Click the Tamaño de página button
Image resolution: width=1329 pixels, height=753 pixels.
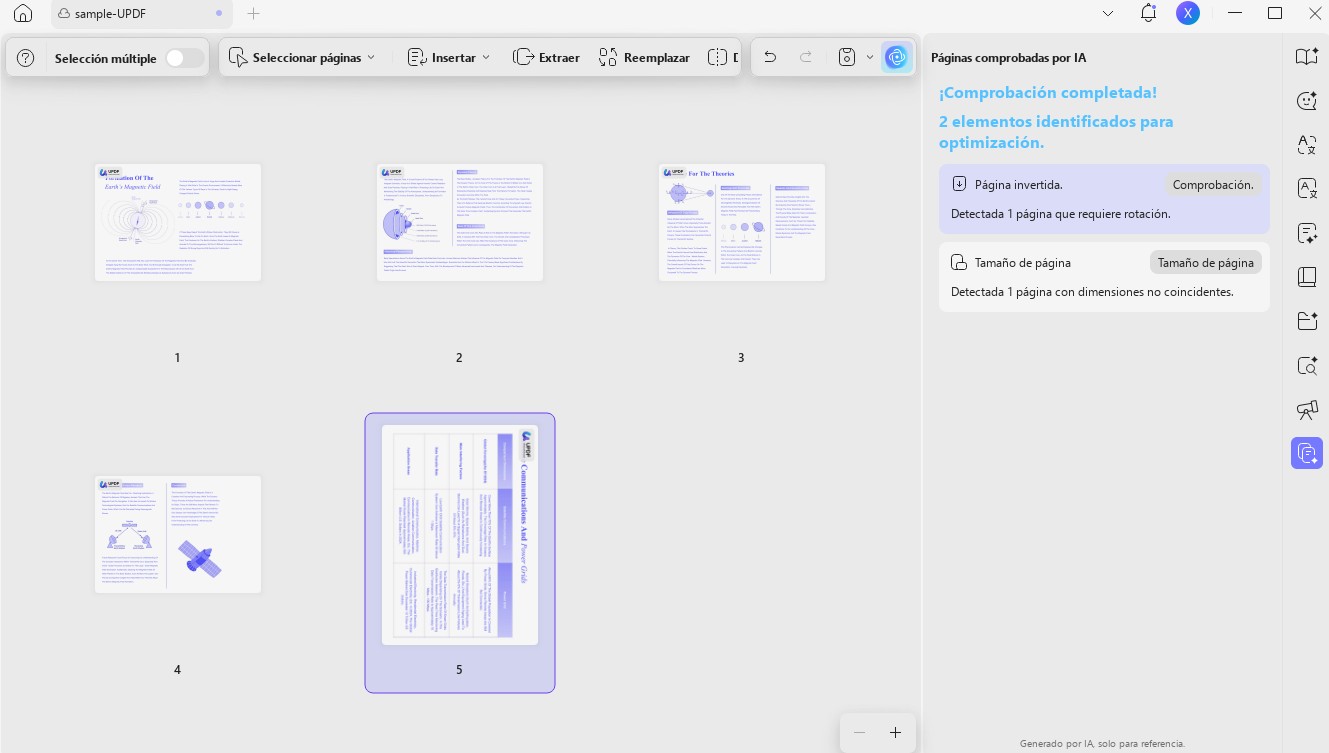(1205, 262)
